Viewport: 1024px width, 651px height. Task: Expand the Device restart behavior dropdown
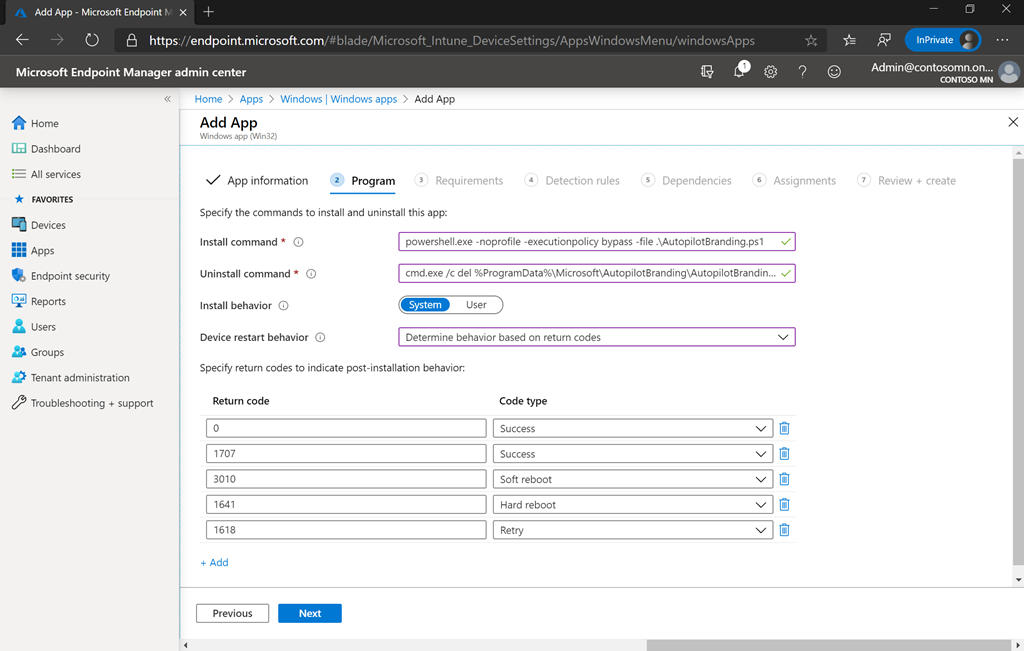click(596, 338)
